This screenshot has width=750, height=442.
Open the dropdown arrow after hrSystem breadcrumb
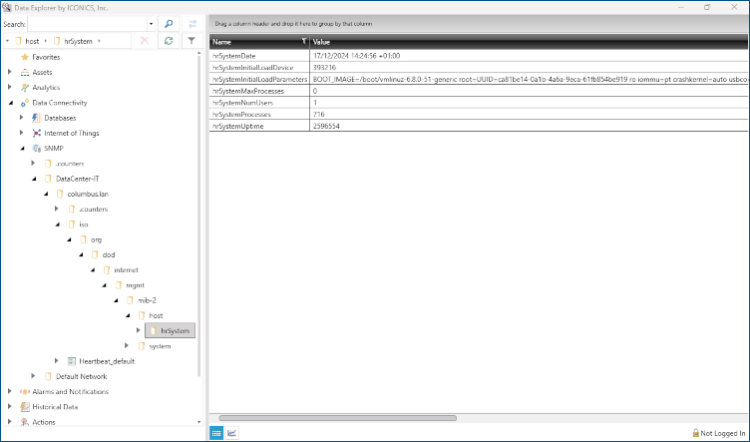(99, 41)
